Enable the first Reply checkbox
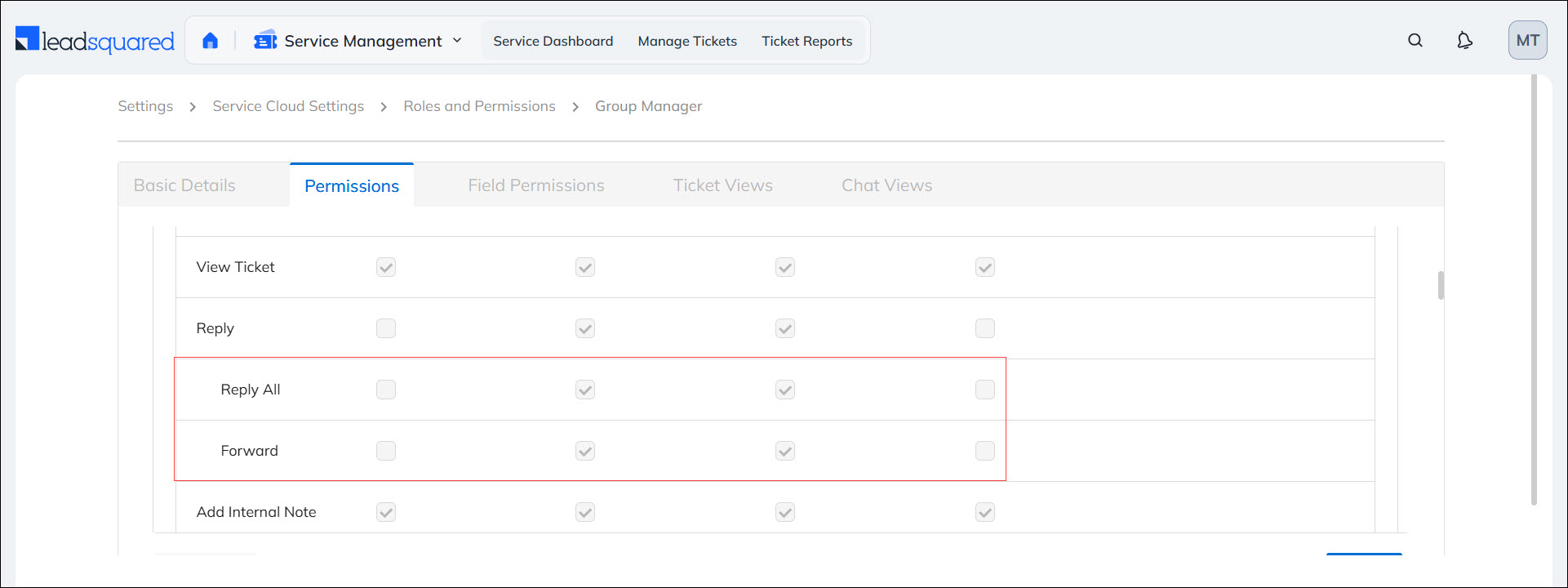 pyautogui.click(x=386, y=328)
